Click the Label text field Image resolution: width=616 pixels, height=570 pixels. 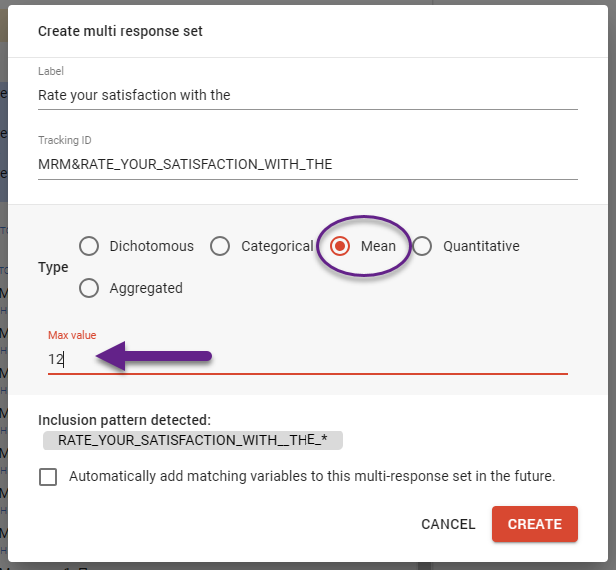tap(307, 95)
